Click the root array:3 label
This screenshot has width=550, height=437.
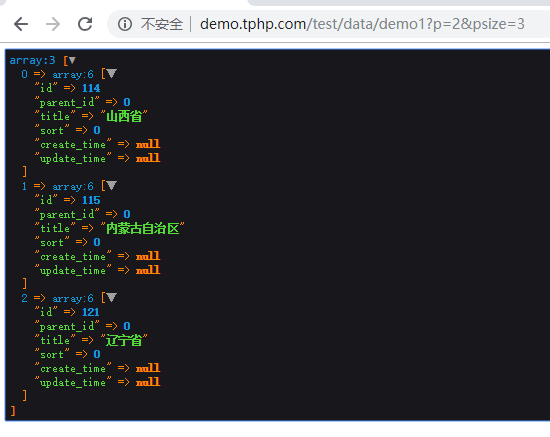(x=32, y=60)
